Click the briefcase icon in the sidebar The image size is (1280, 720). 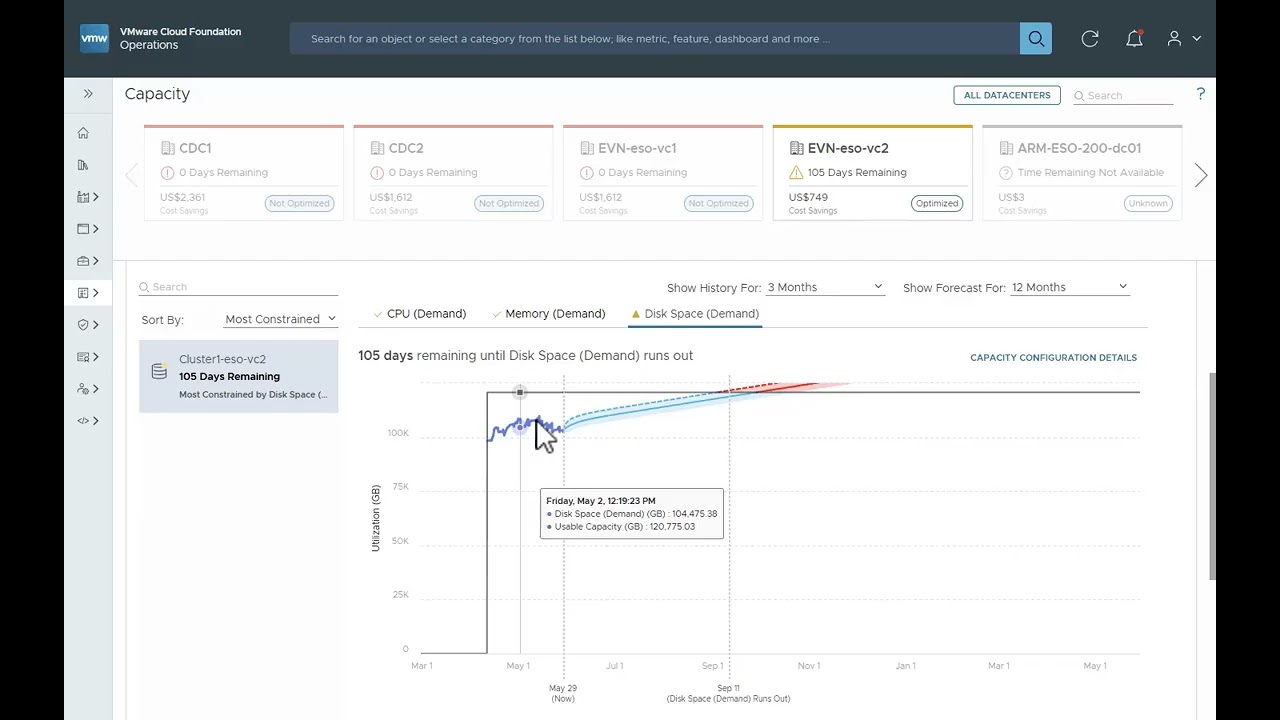[83, 261]
